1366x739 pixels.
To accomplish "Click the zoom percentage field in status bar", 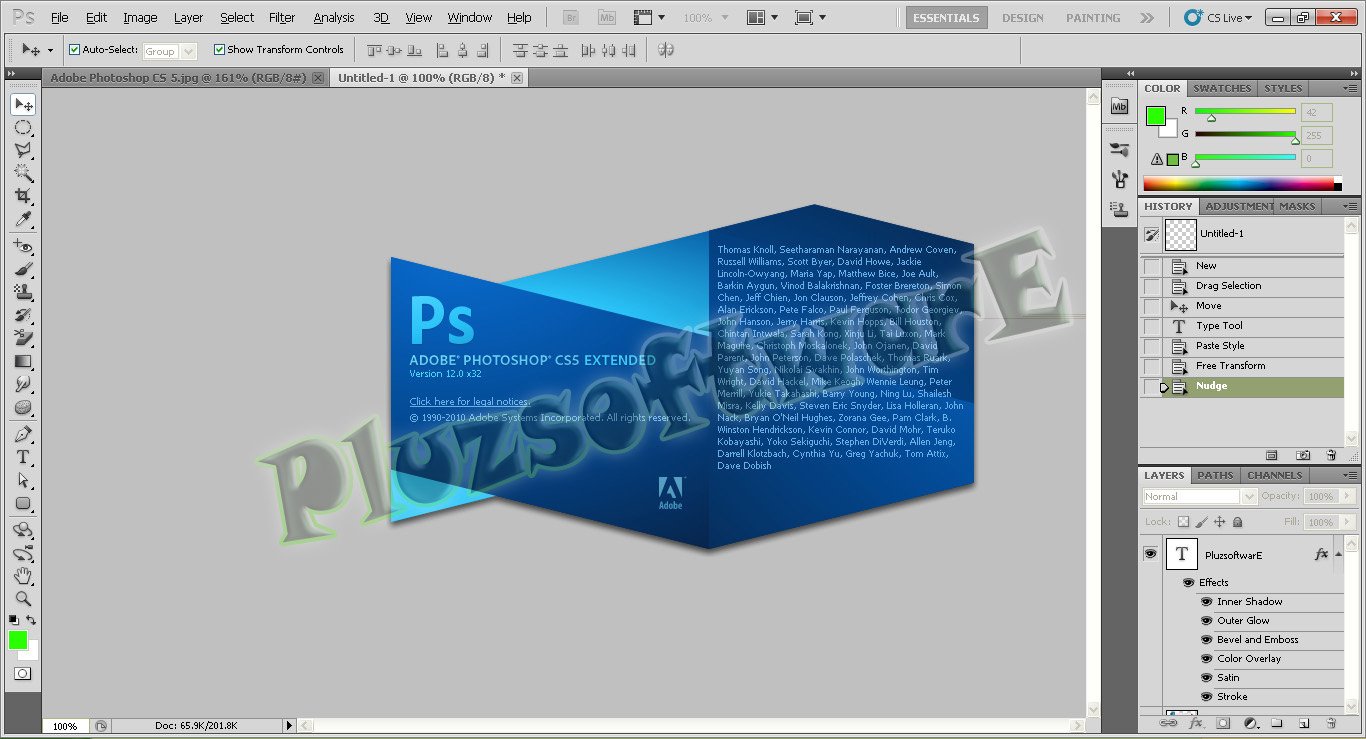I will (x=65, y=726).
